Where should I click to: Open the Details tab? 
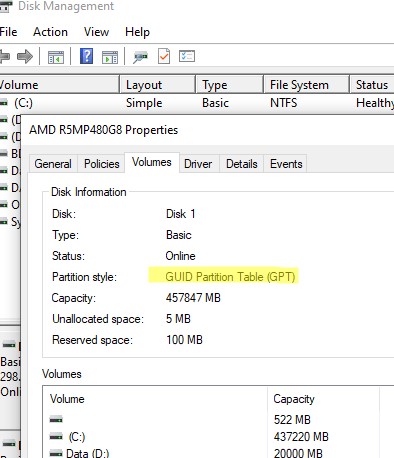tap(242, 164)
